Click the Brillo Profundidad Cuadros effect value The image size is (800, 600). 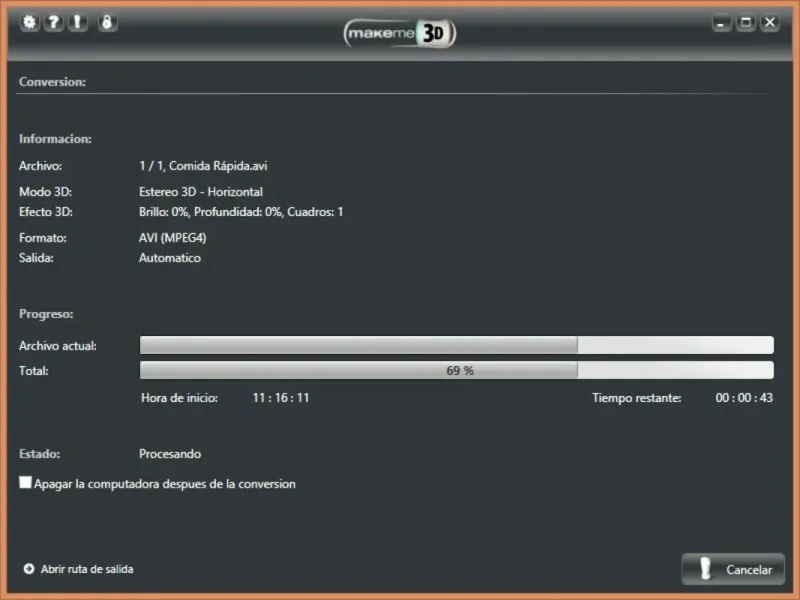coord(241,212)
